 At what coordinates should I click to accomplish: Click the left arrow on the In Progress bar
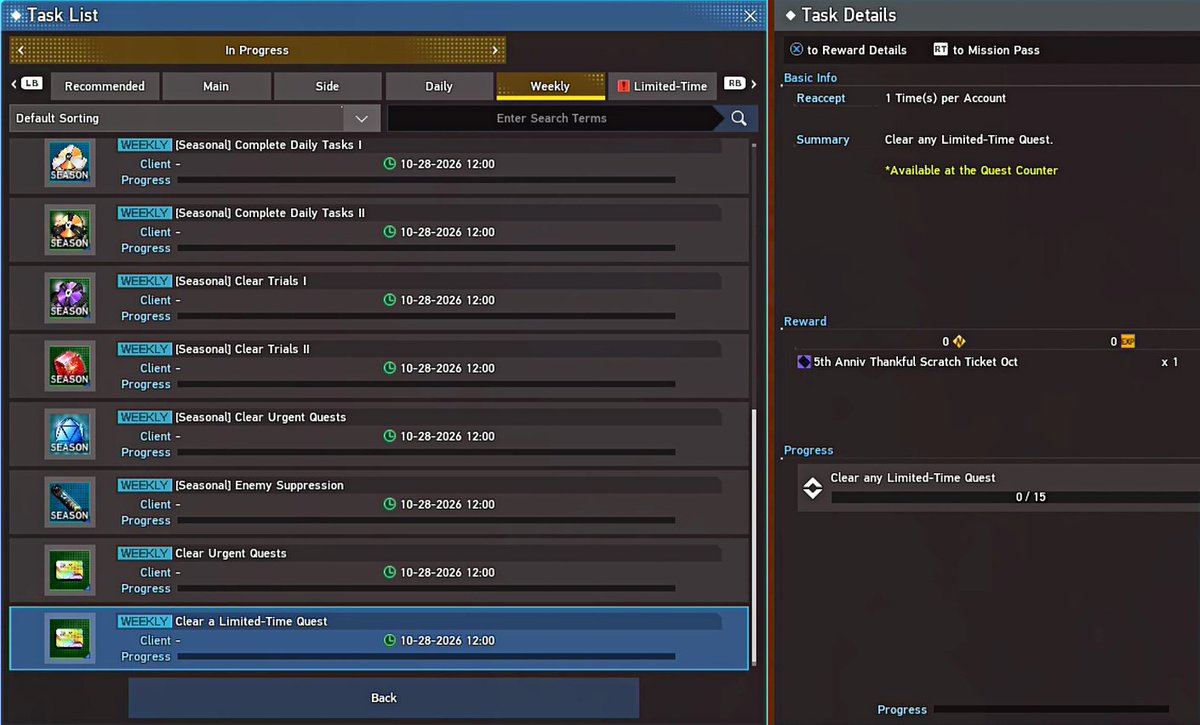[x=21, y=50]
